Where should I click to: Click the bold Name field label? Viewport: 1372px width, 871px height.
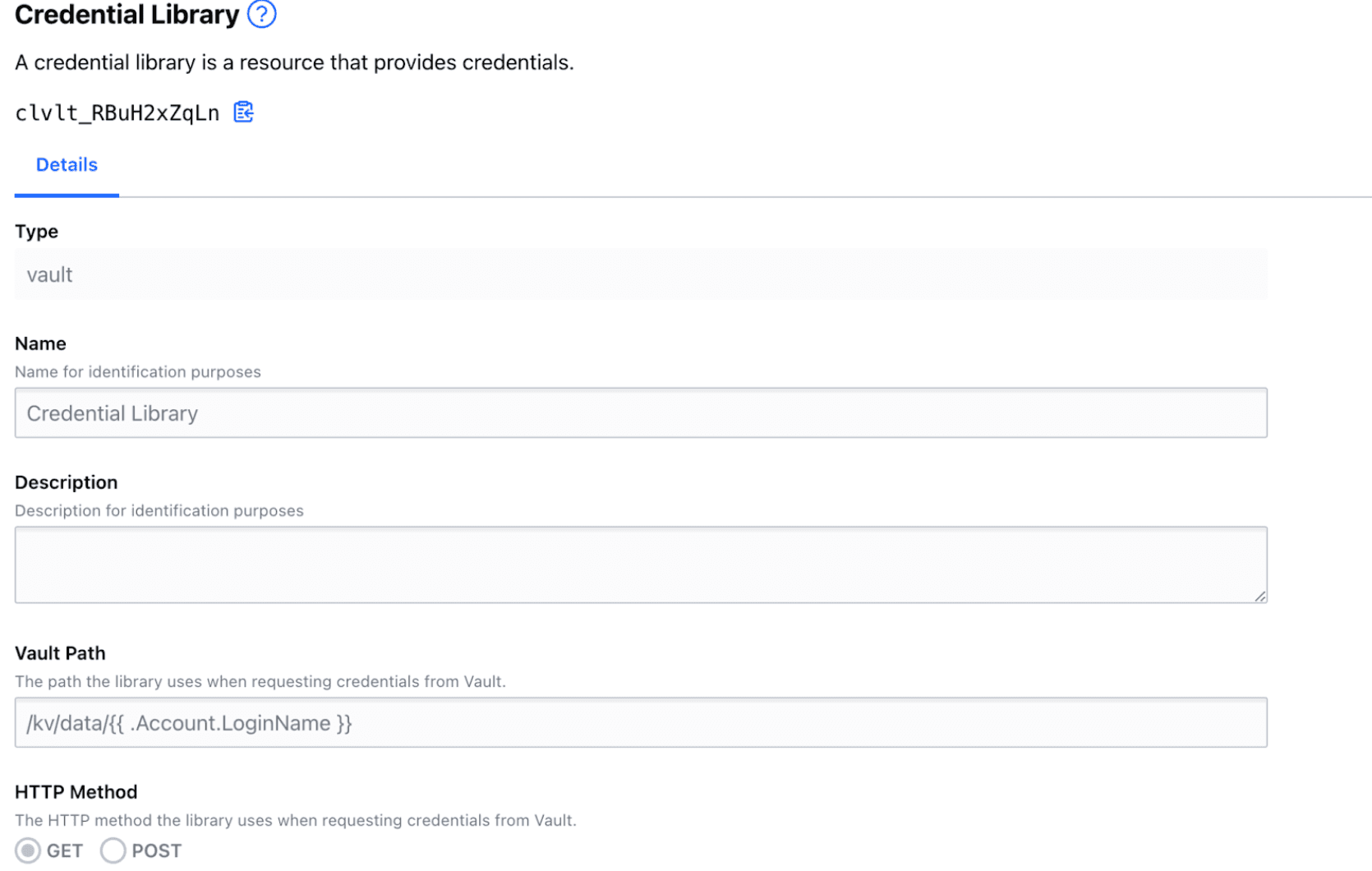[40, 343]
